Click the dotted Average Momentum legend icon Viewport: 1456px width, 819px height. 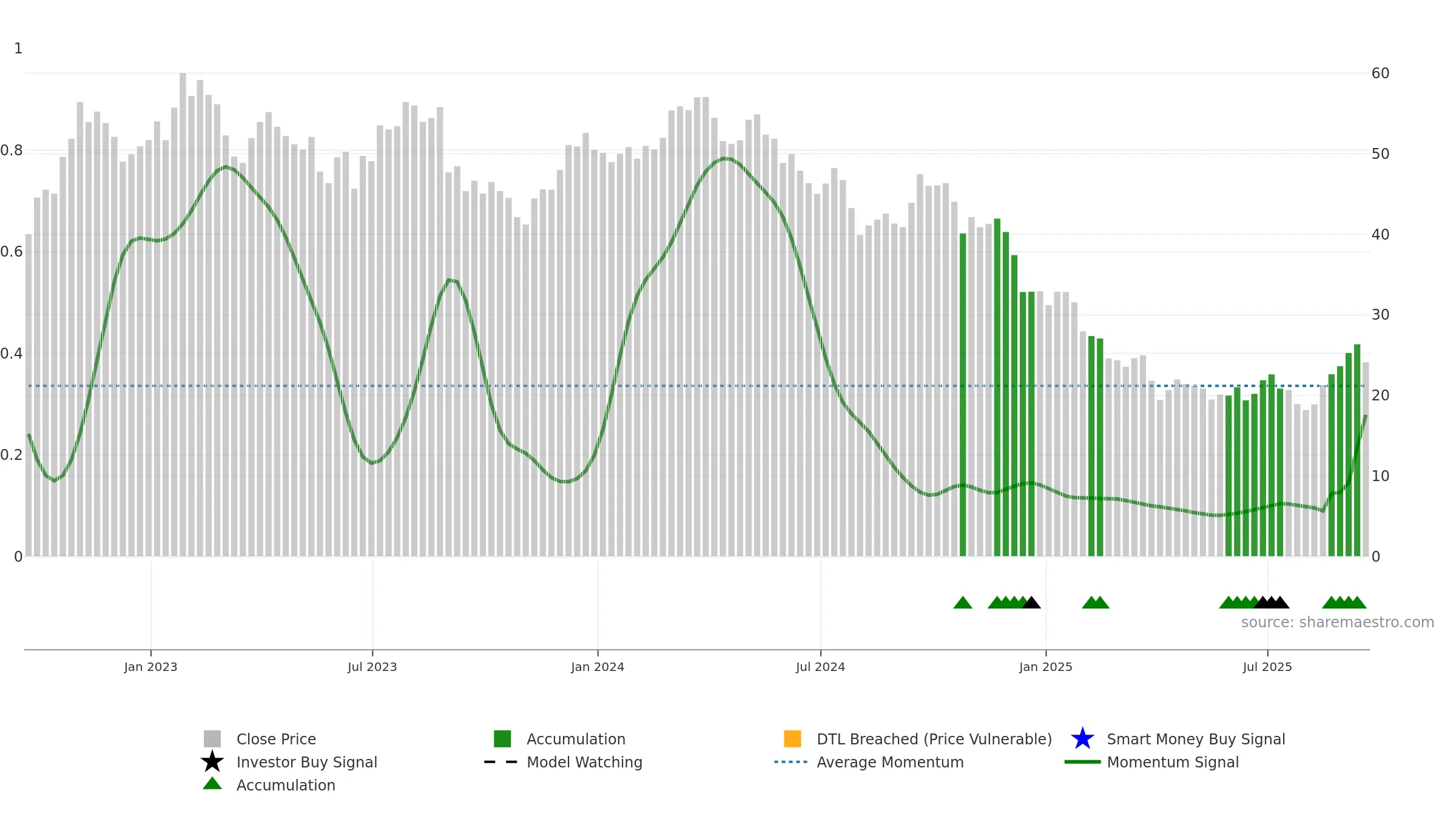pyautogui.click(x=790, y=762)
